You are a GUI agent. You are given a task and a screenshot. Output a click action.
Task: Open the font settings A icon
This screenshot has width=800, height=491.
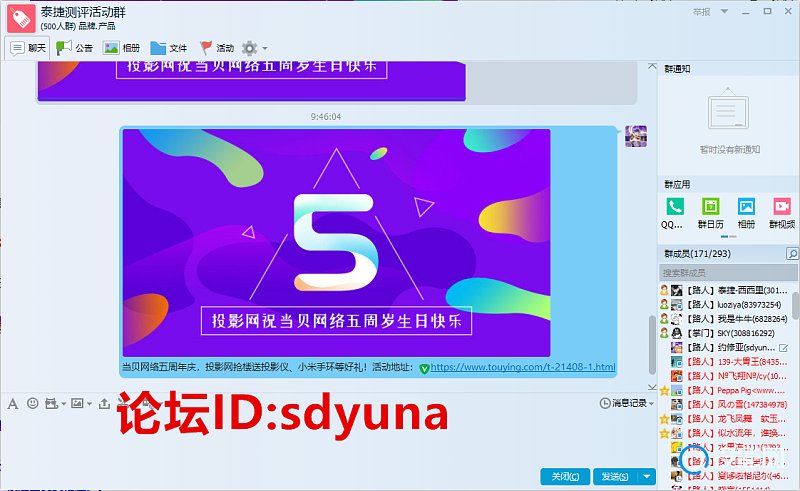(13, 404)
